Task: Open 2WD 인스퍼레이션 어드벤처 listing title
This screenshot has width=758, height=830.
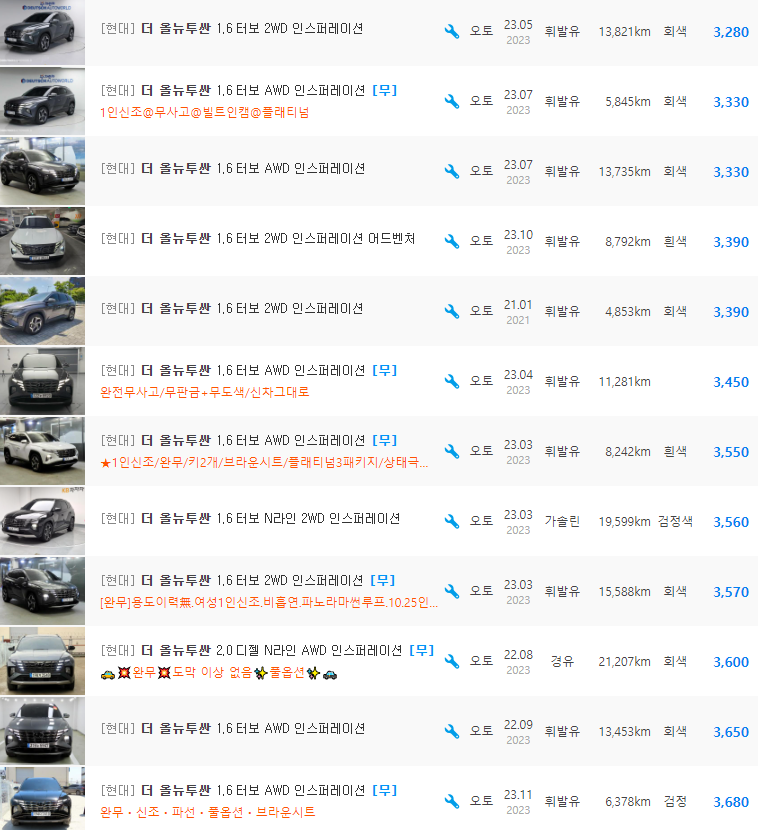Action: (x=258, y=239)
